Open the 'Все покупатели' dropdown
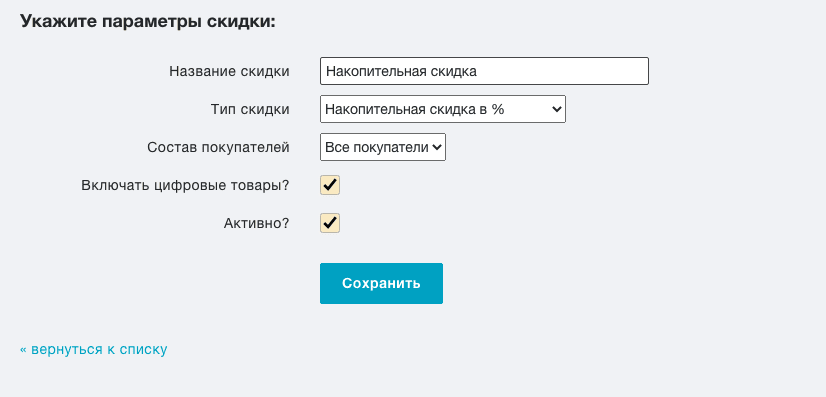Viewport: 826px width, 397px height. [383, 147]
